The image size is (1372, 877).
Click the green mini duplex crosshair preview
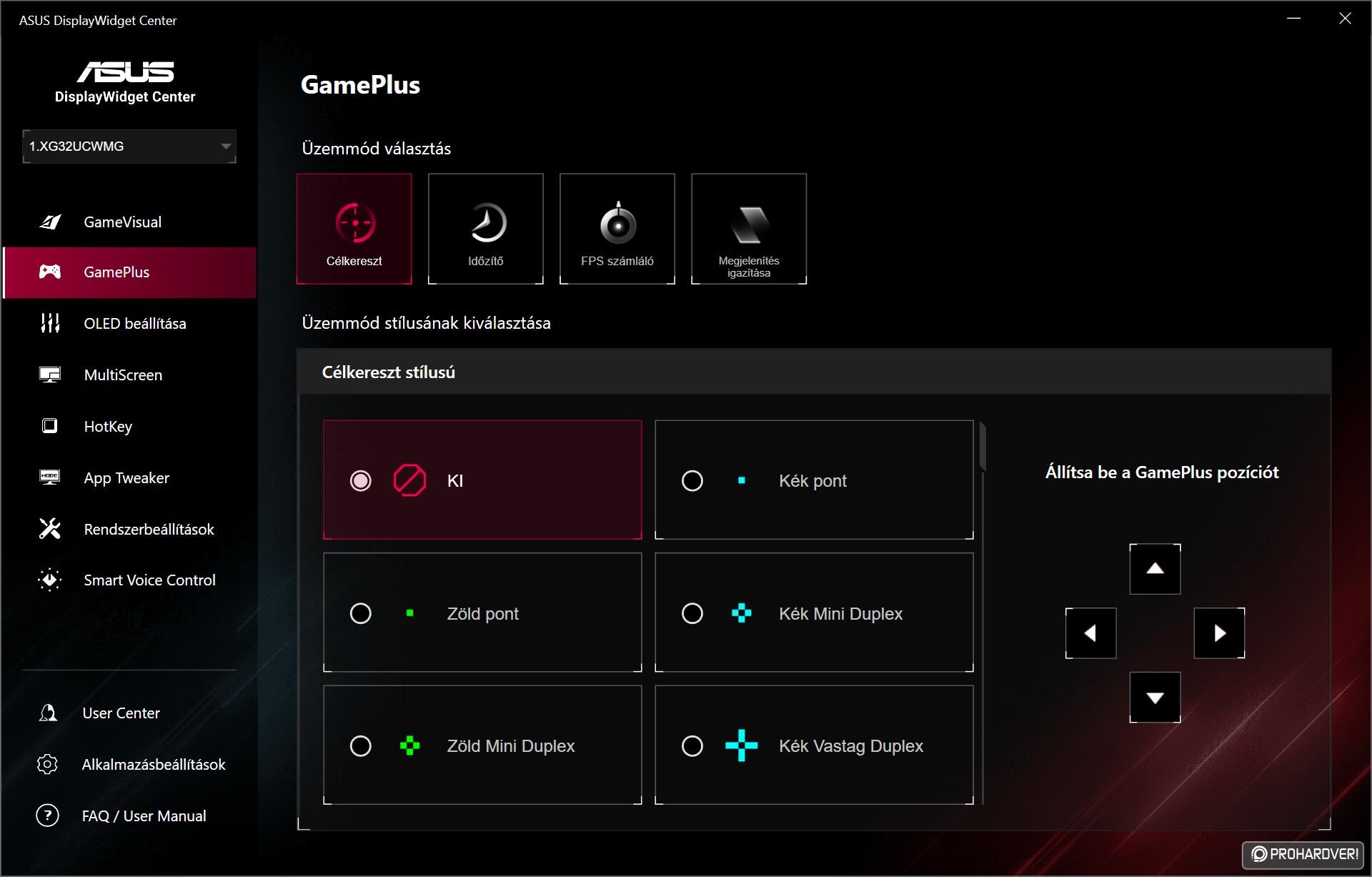409,746
